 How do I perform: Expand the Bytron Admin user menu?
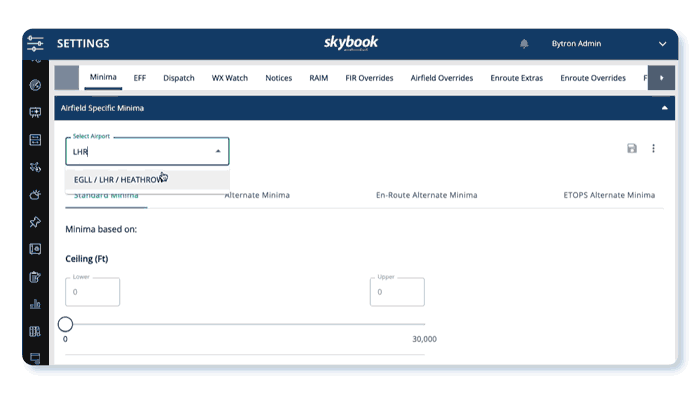click(x=662, y=44)
